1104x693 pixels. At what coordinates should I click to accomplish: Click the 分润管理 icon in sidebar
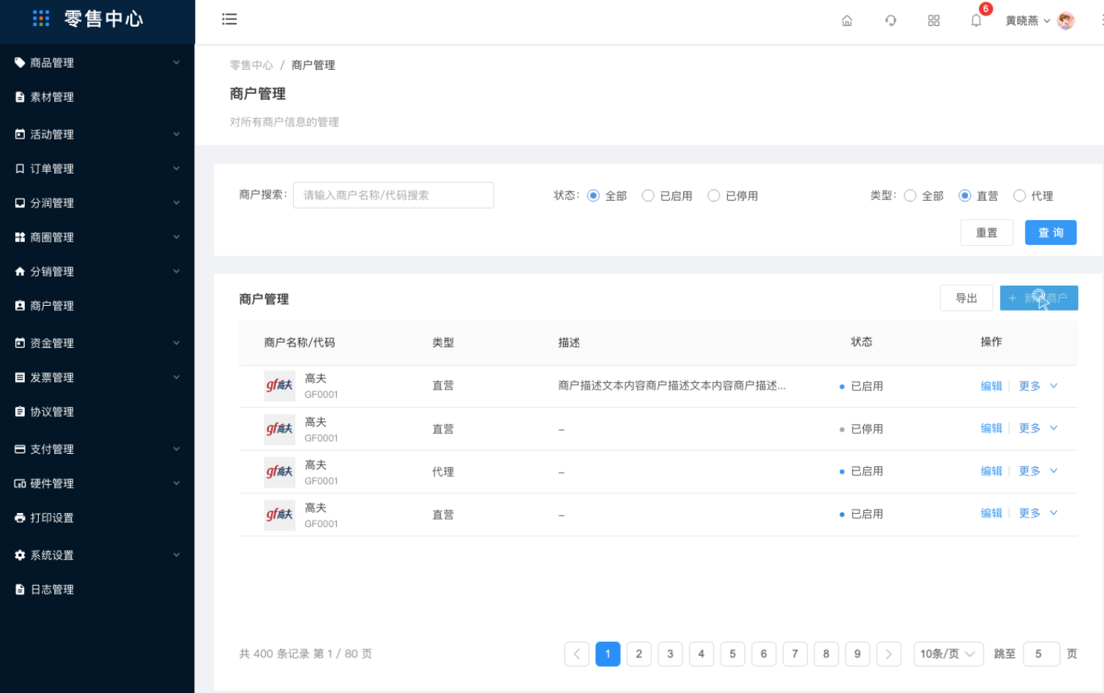click(20, 203)
